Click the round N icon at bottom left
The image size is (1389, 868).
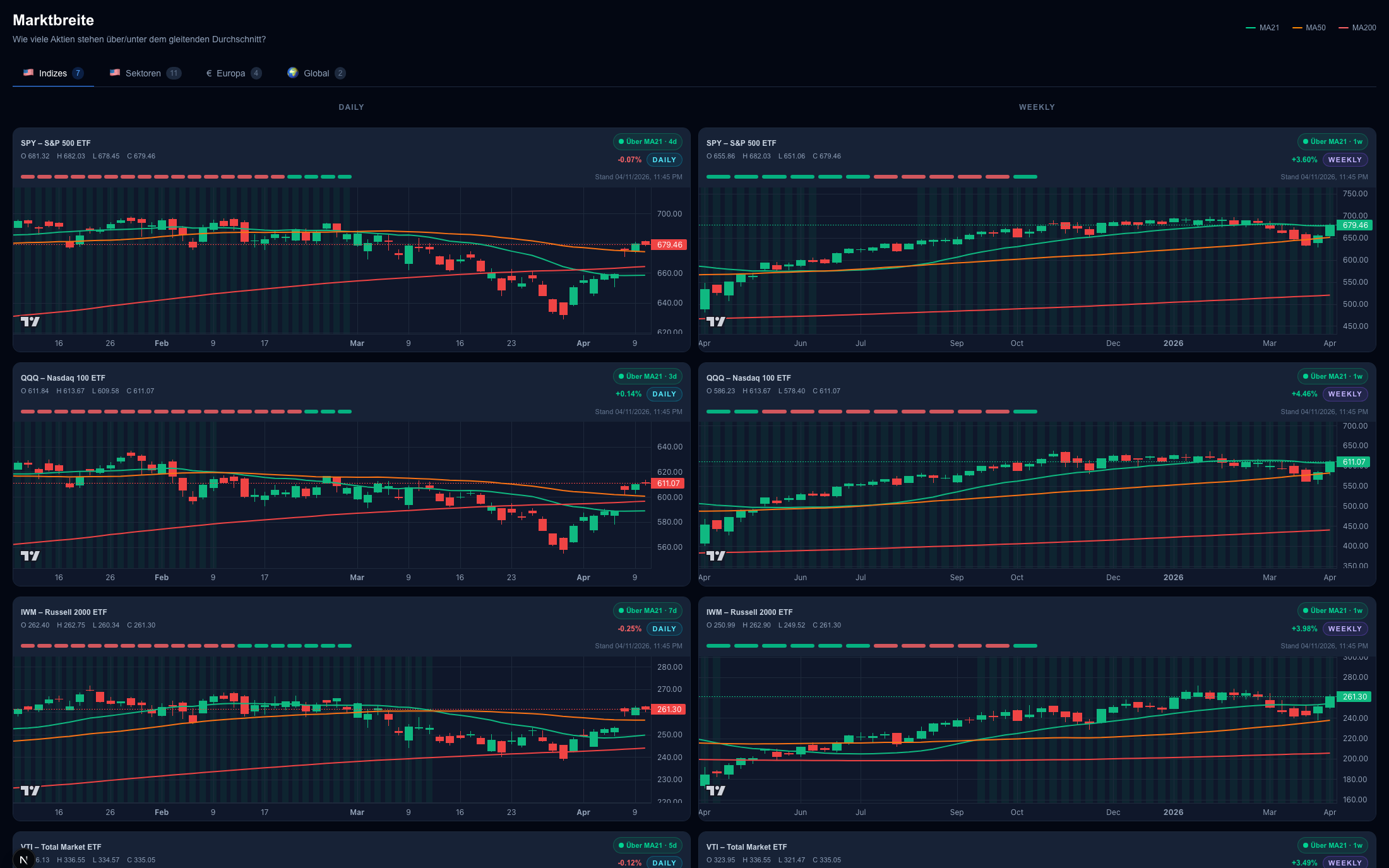24,859
